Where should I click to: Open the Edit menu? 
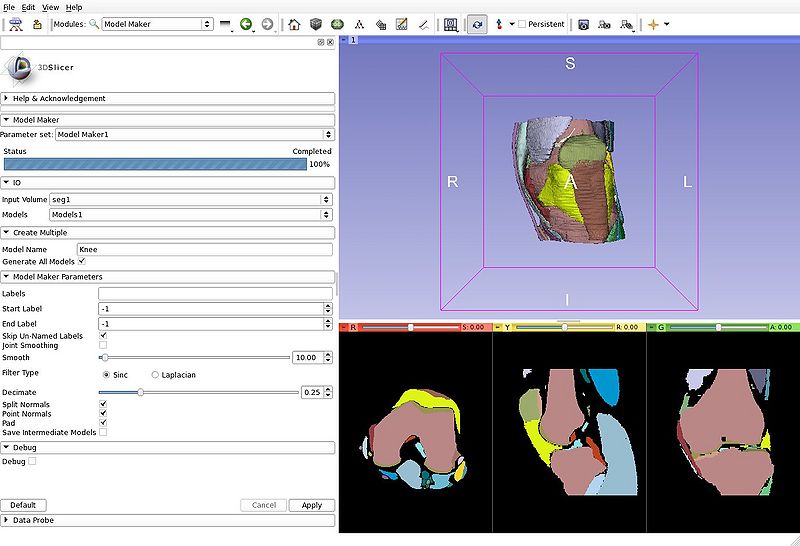tap(28, 7)
